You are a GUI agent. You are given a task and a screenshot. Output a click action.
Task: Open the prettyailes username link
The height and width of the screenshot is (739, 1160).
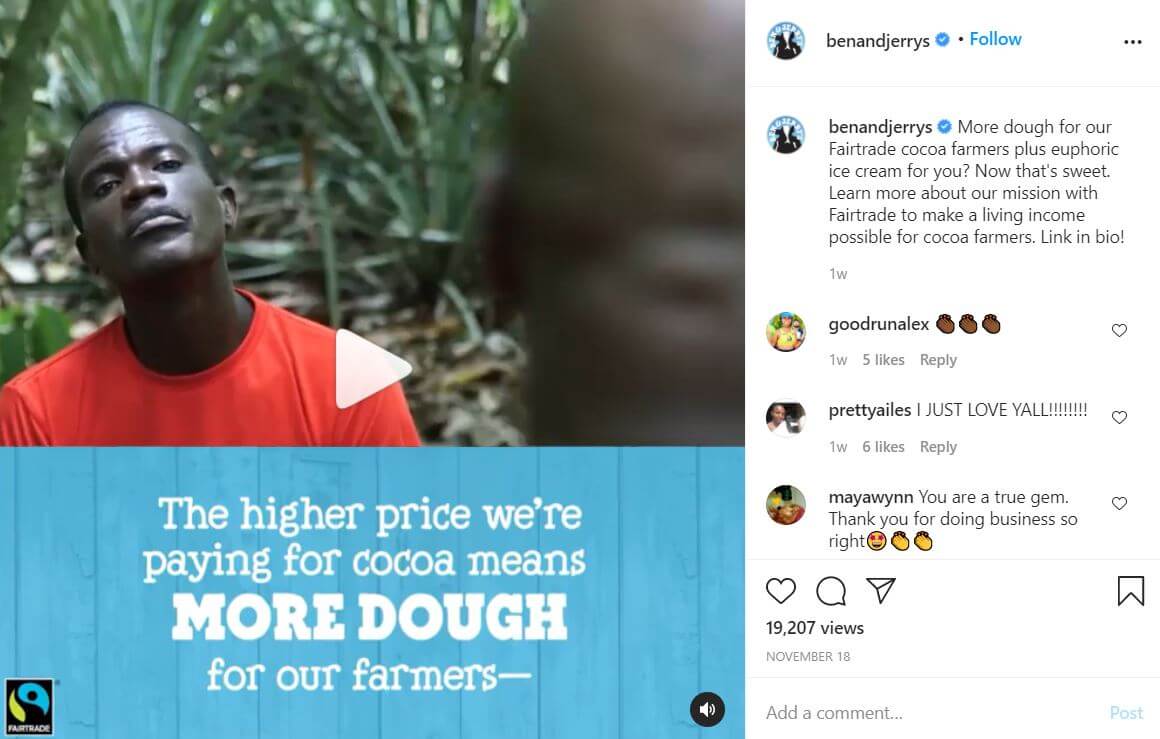pos(869,410)
